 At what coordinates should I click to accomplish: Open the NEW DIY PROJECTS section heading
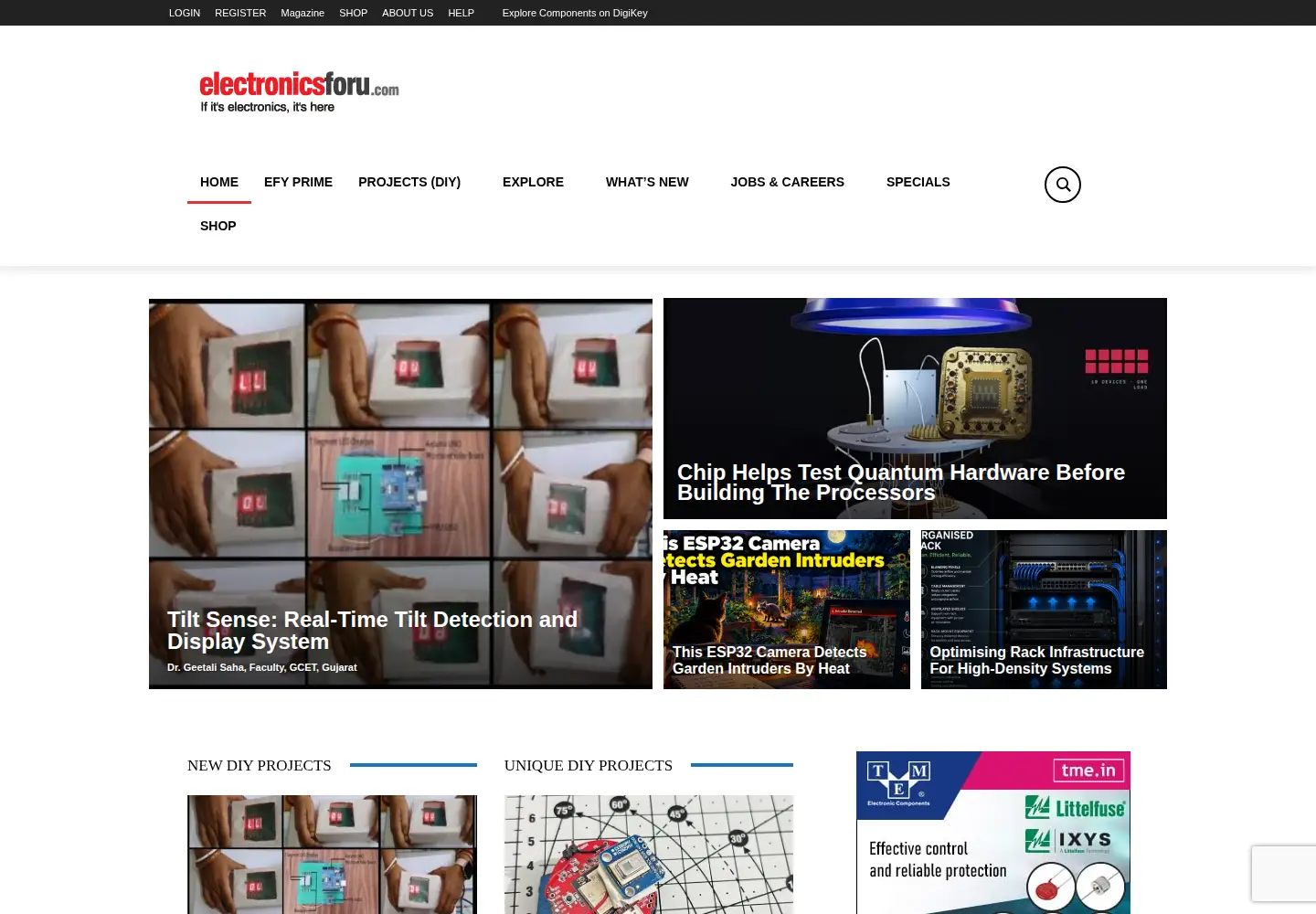(260, 765)
